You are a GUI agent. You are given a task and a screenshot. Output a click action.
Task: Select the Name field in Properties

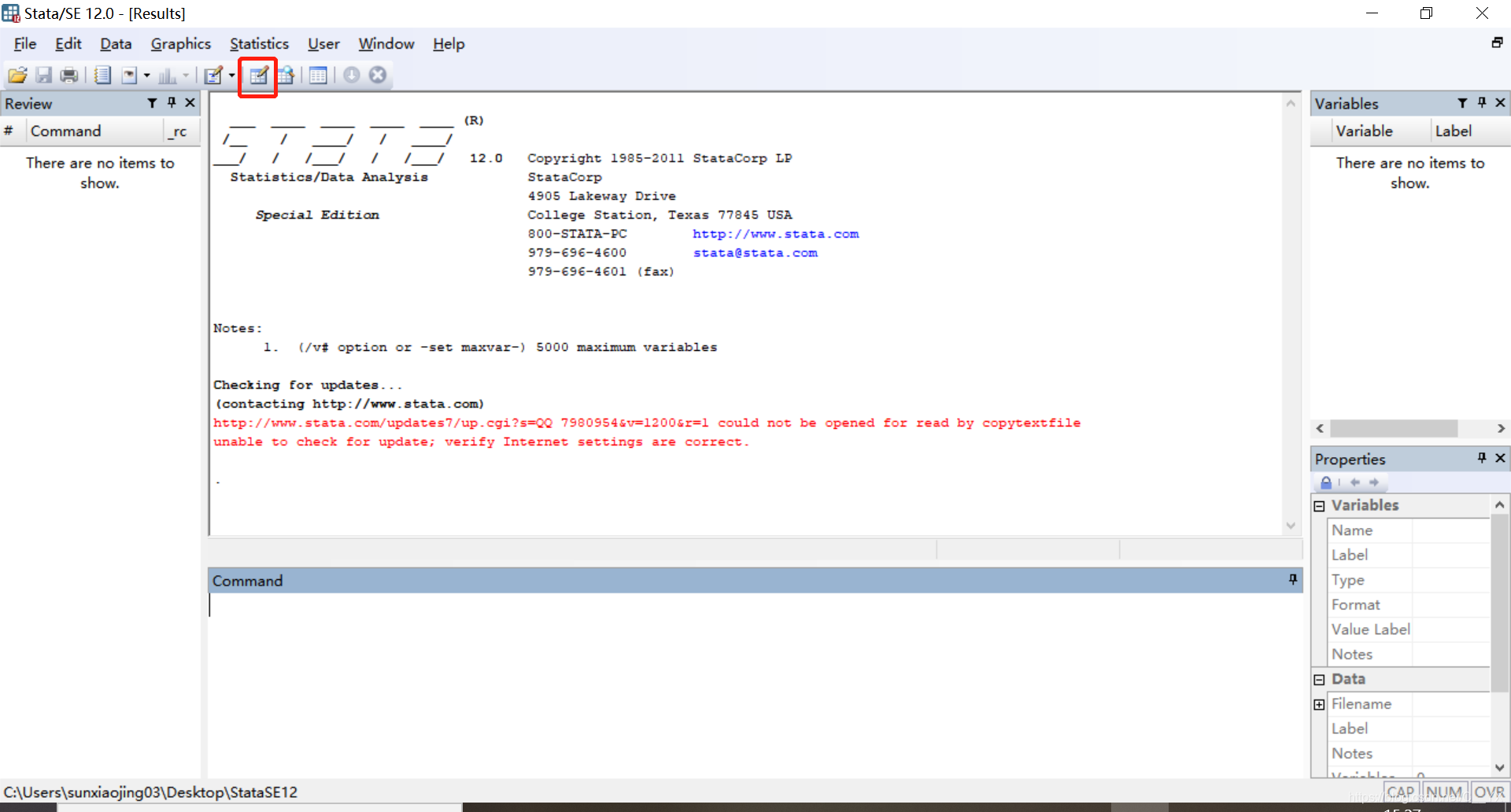[1409, 530]
